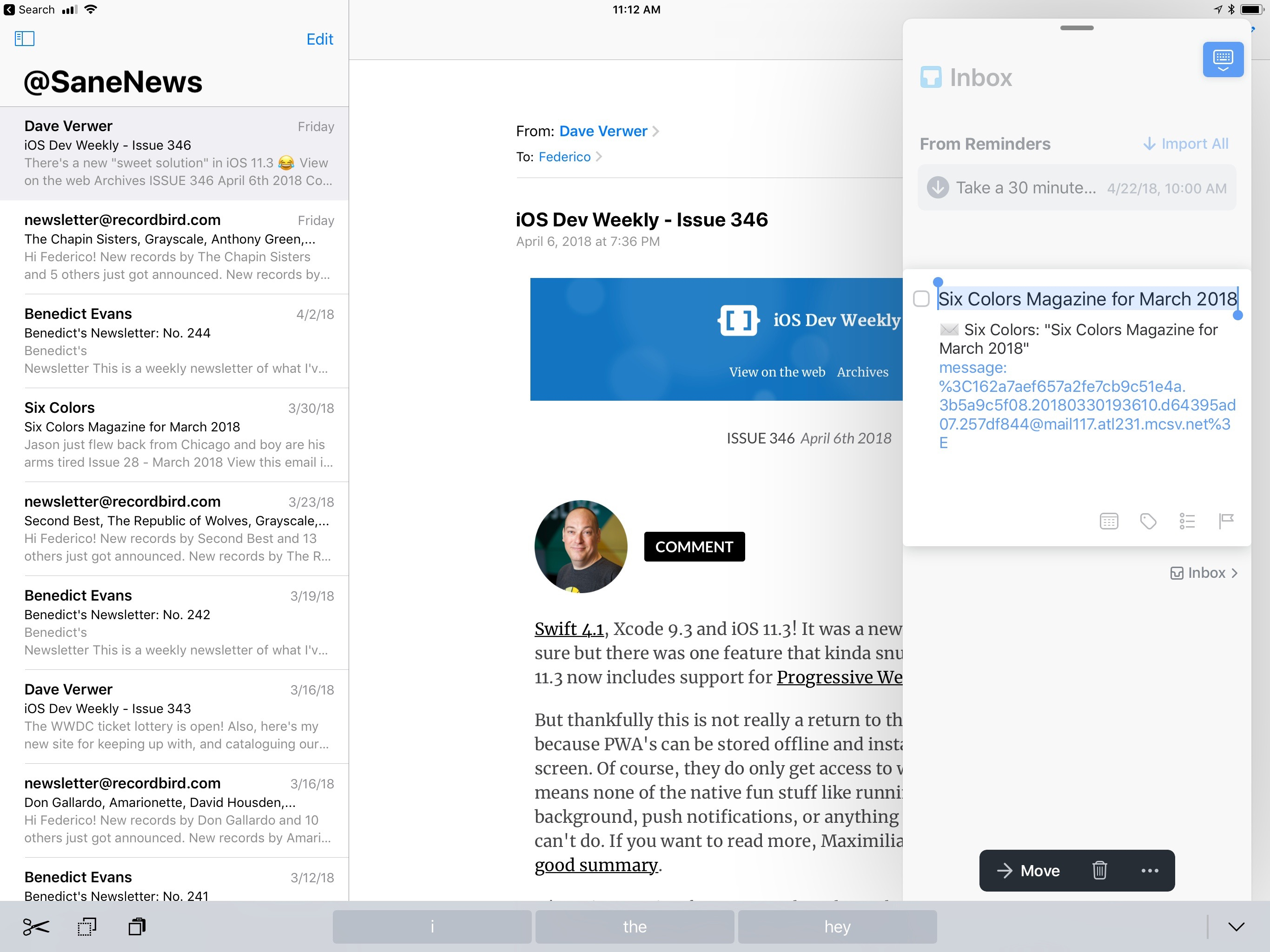Check off Six Colors Magazine to-do
This screenshot has height=952, width=1270.
click(x=921, y=298)
